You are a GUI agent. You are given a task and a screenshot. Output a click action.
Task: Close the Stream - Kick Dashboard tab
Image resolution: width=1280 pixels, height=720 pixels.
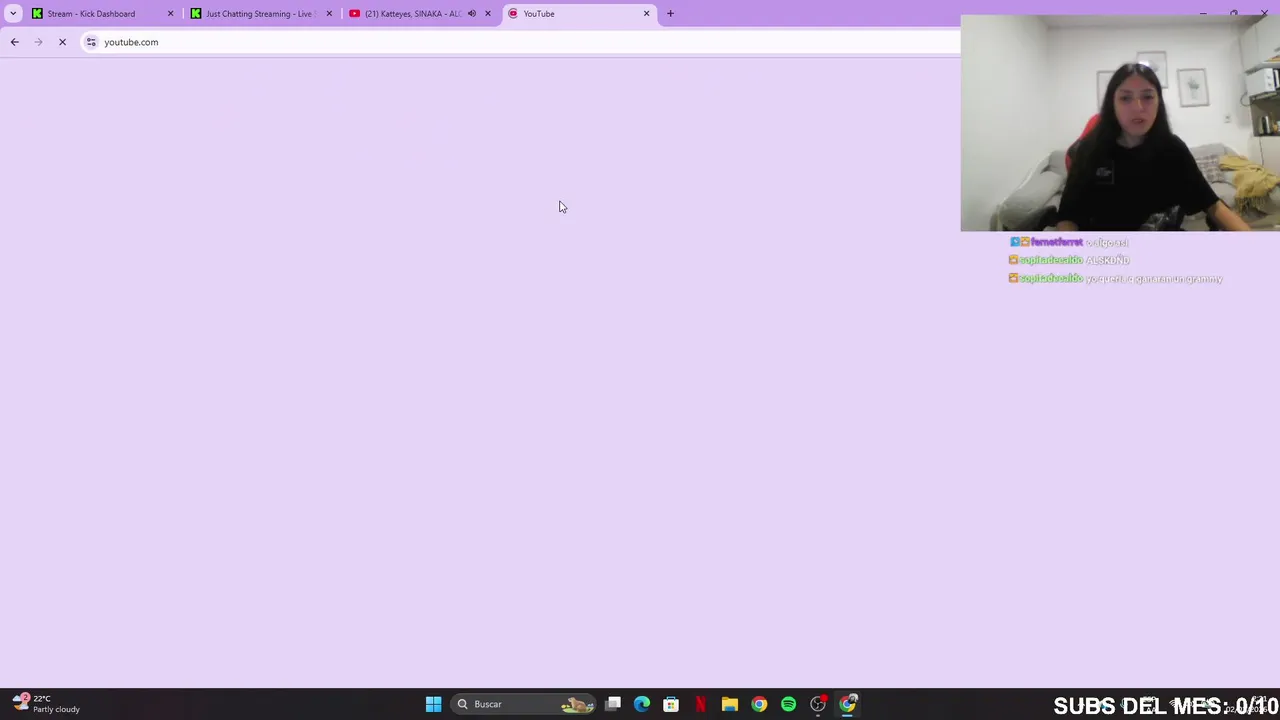coord(170,14)
